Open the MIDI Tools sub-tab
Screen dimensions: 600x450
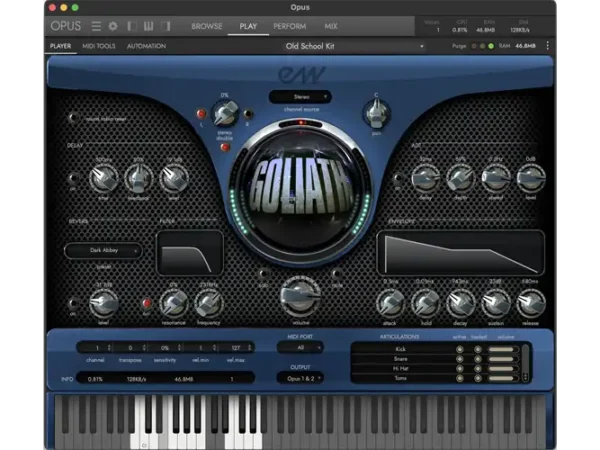click(99, 46)
